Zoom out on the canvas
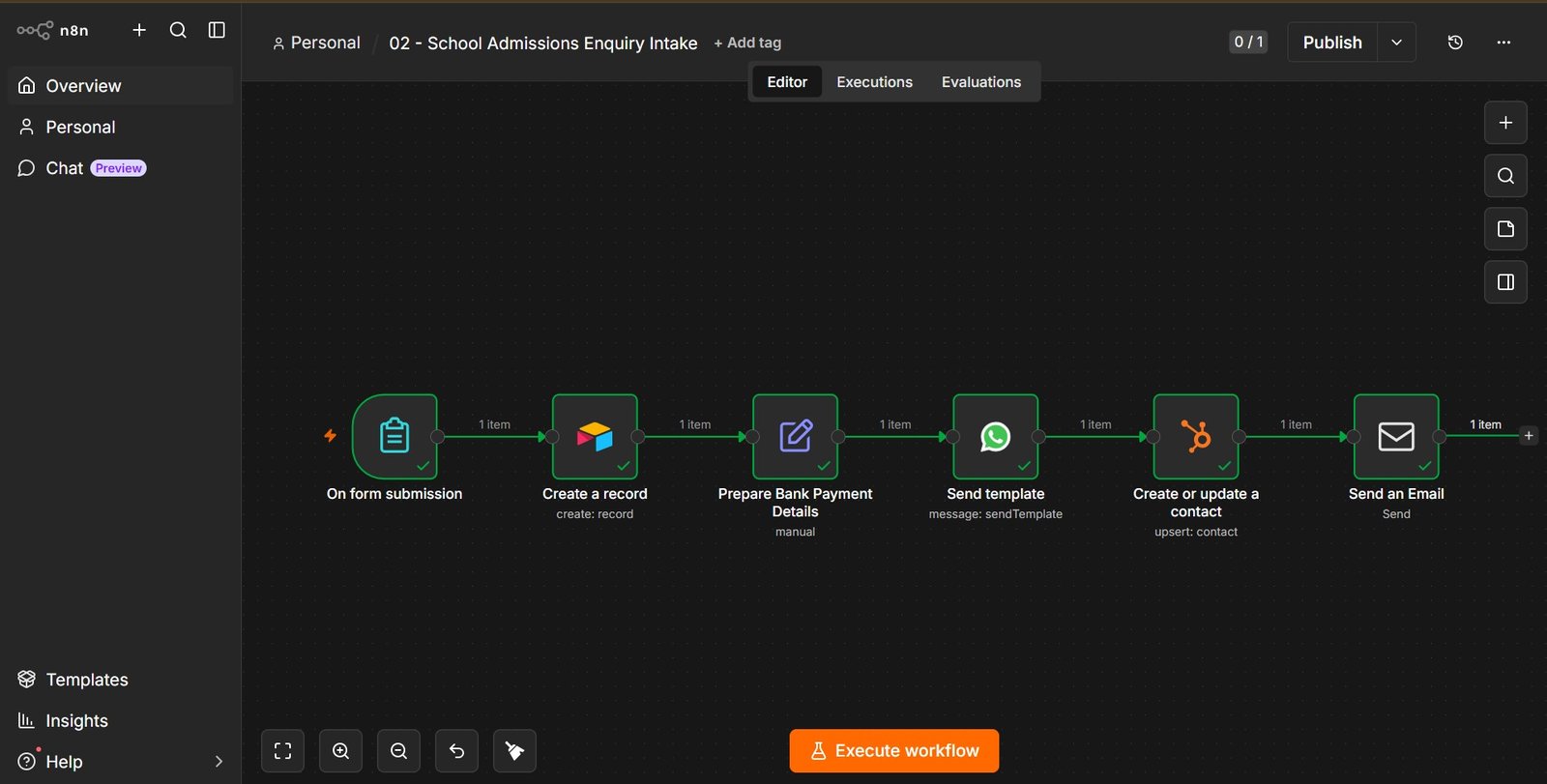Screen dimensions: 1547x784 [x=398, y=751]
